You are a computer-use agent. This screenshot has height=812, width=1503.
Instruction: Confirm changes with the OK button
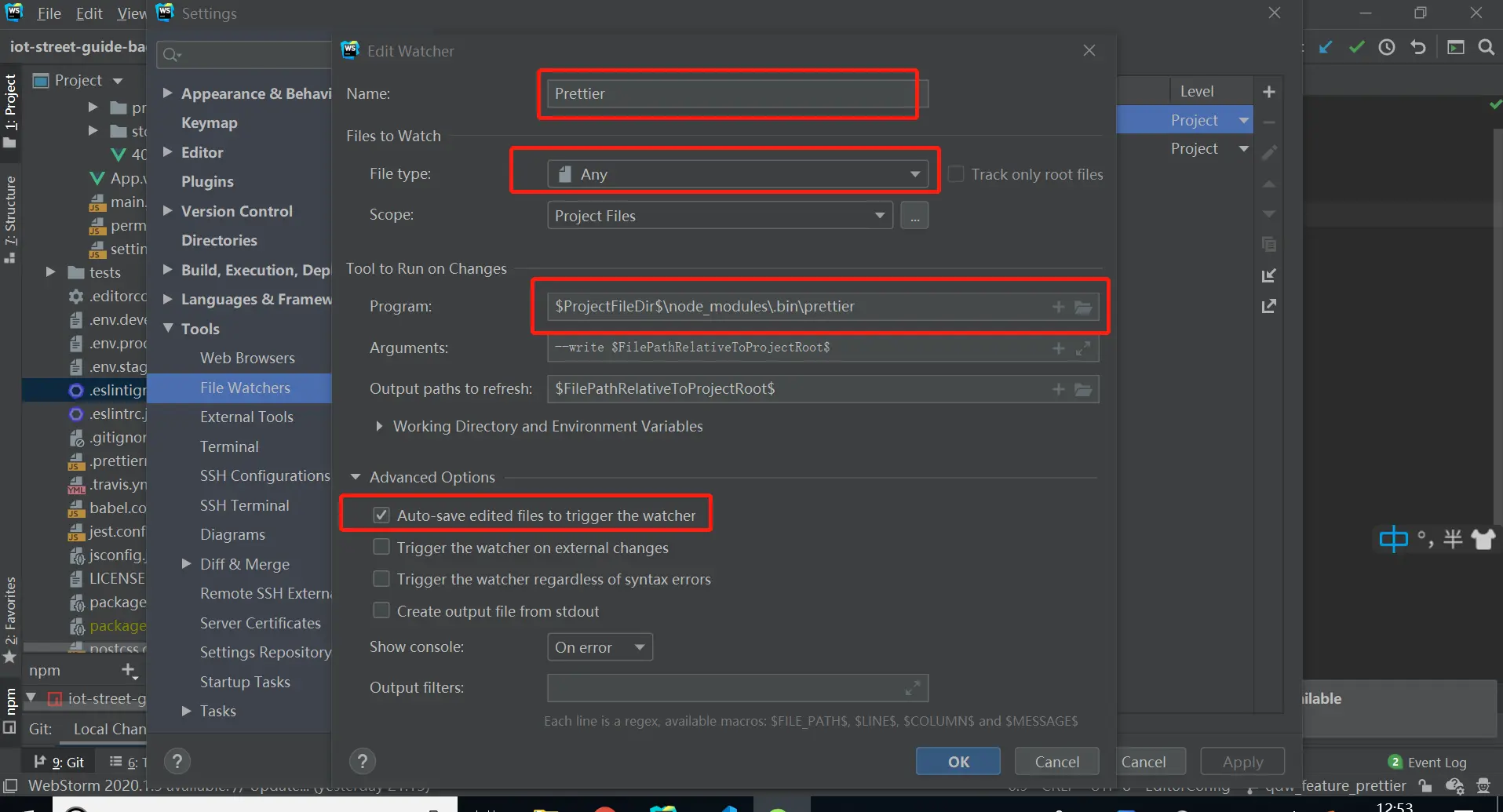point(957,760)
